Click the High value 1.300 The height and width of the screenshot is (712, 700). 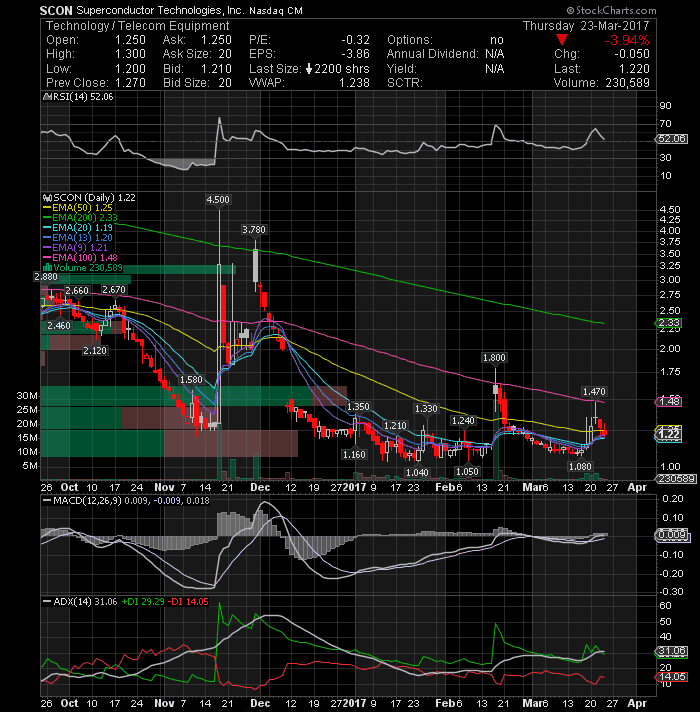coord(130,54)
